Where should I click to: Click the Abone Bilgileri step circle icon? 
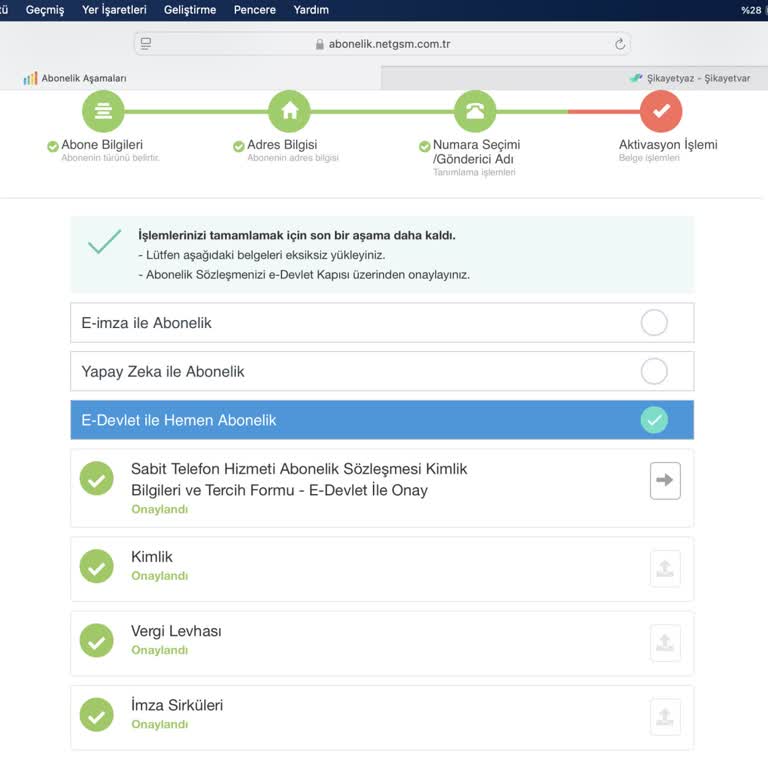tap(103, 111)
